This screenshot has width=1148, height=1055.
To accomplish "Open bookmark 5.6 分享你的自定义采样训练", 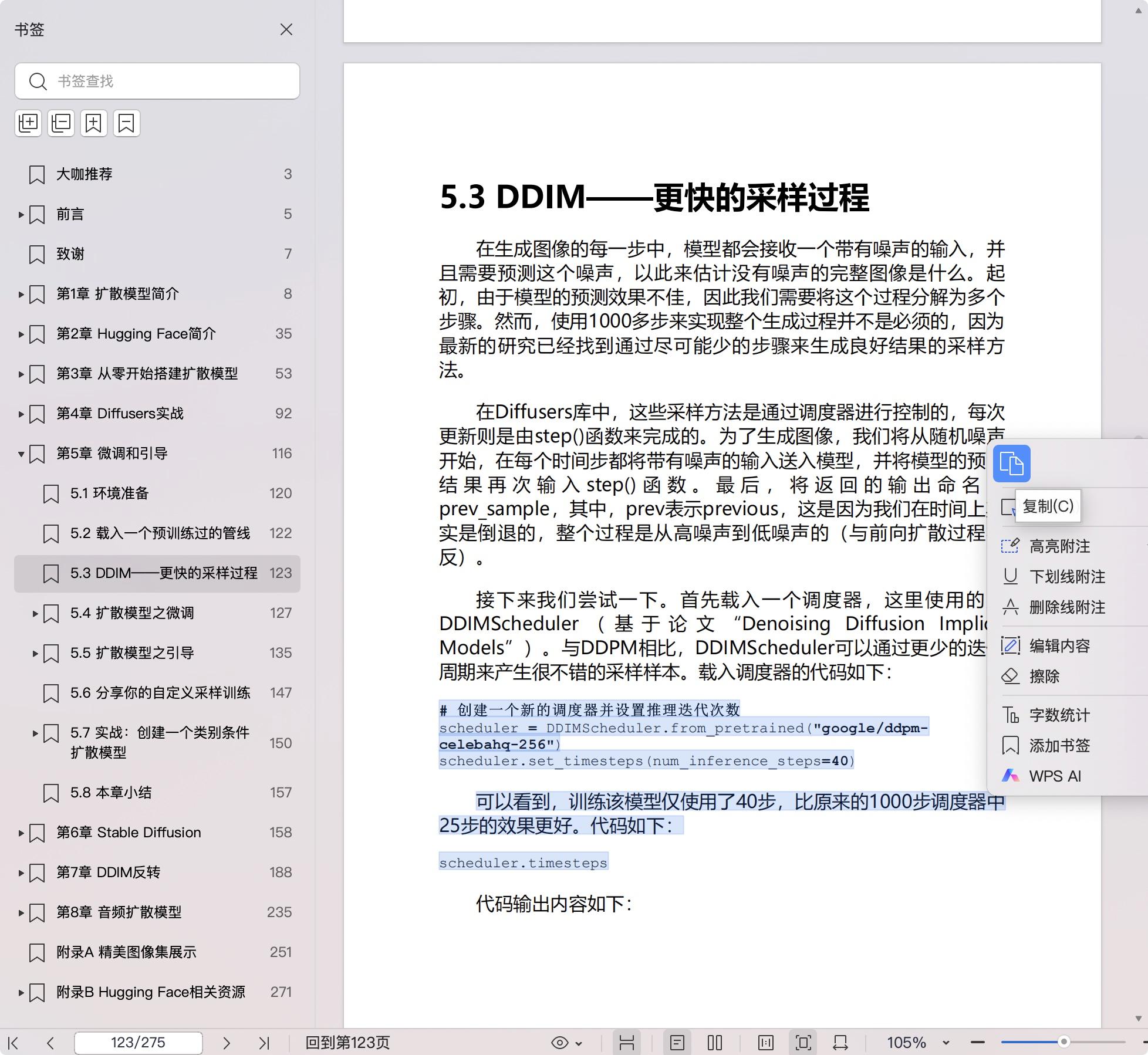I will click(157, 693).
